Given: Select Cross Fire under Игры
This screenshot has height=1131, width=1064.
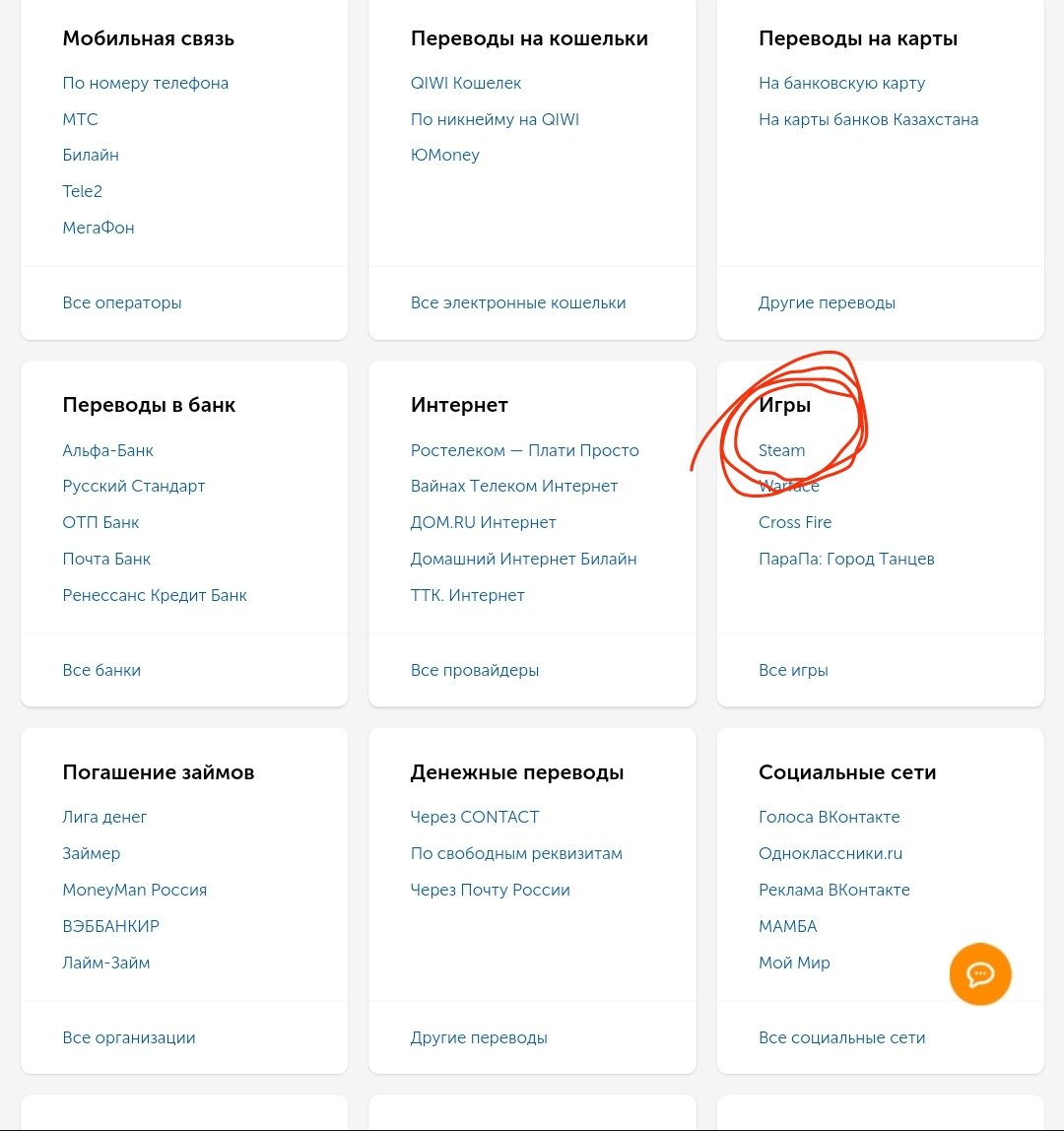Looking at the screenshot, I should [795, 522].
